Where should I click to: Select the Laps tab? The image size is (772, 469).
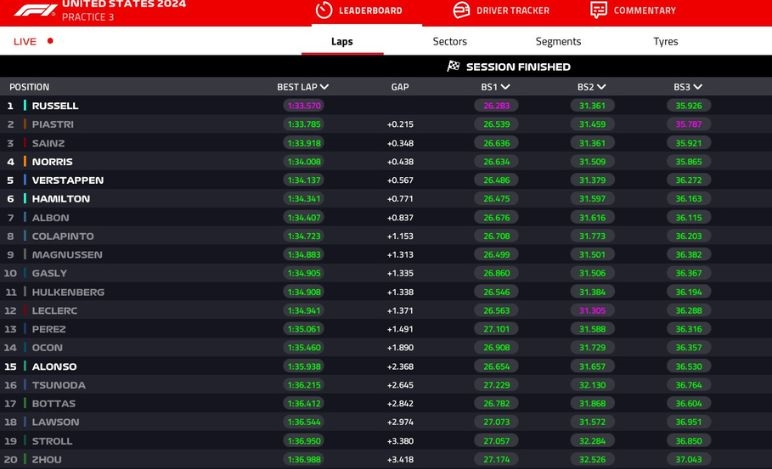coord(342,42)
